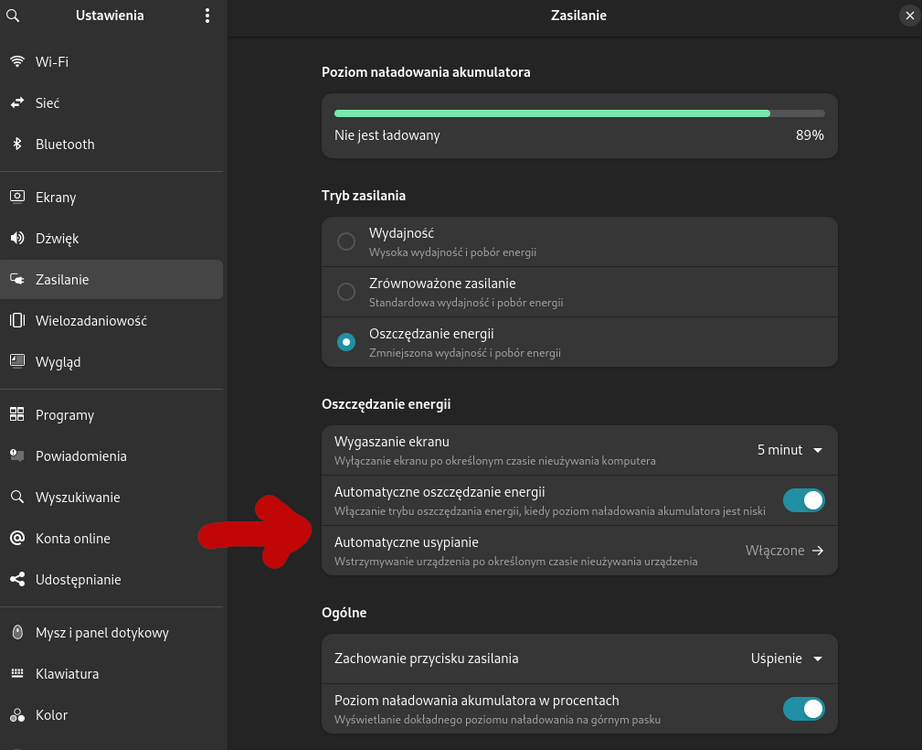
Task: Click the search icon in Ustawienia header
Action: point(13,15)
